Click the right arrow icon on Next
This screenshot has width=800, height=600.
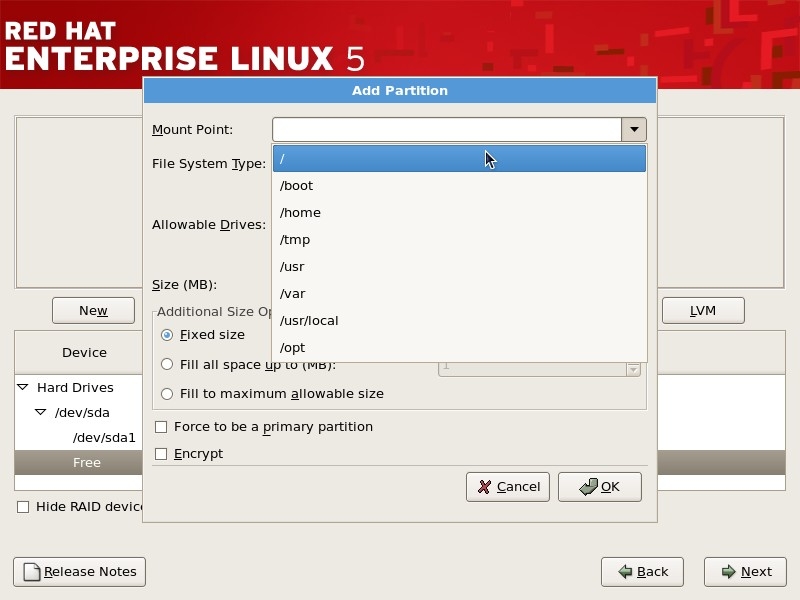click(x=729, y=572)
